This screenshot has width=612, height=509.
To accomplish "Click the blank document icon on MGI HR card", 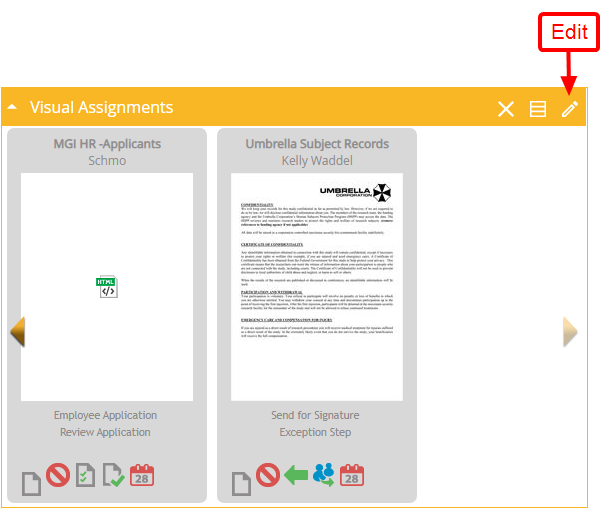I will click(31, 484).
